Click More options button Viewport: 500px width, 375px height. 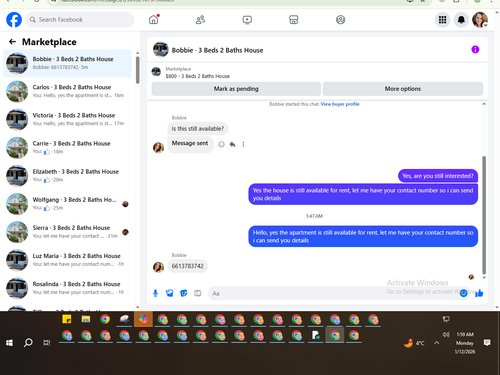pos(403,89)
